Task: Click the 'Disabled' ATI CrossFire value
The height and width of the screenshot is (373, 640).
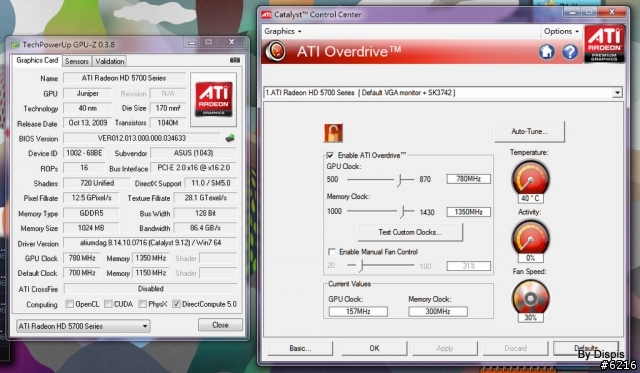Action: click(x=151, y=289)
